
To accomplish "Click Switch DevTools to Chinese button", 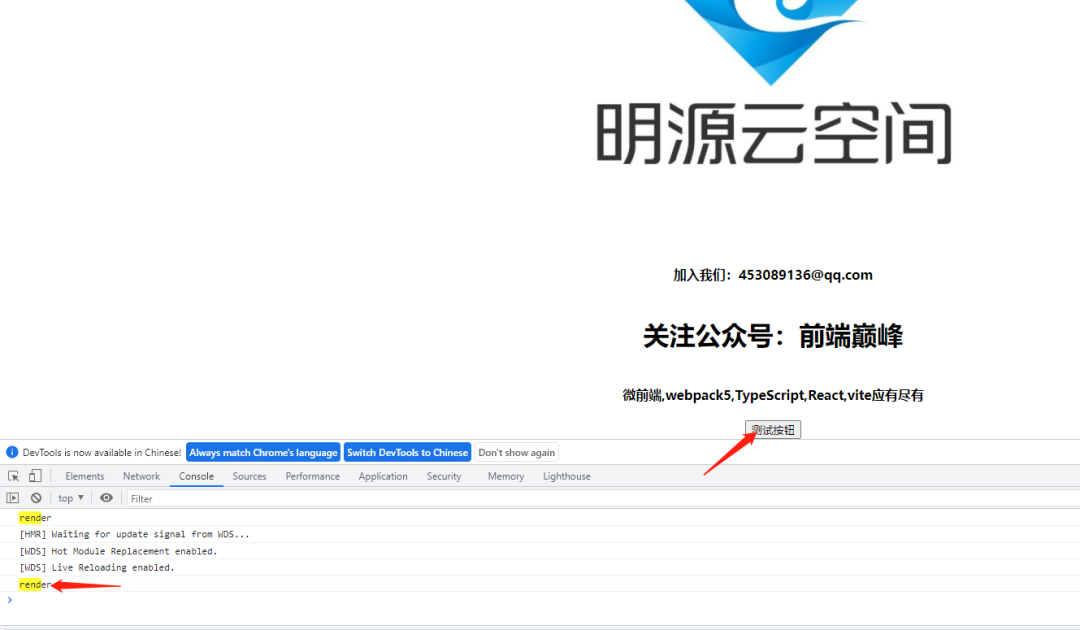I will click(x=407, y=452).
